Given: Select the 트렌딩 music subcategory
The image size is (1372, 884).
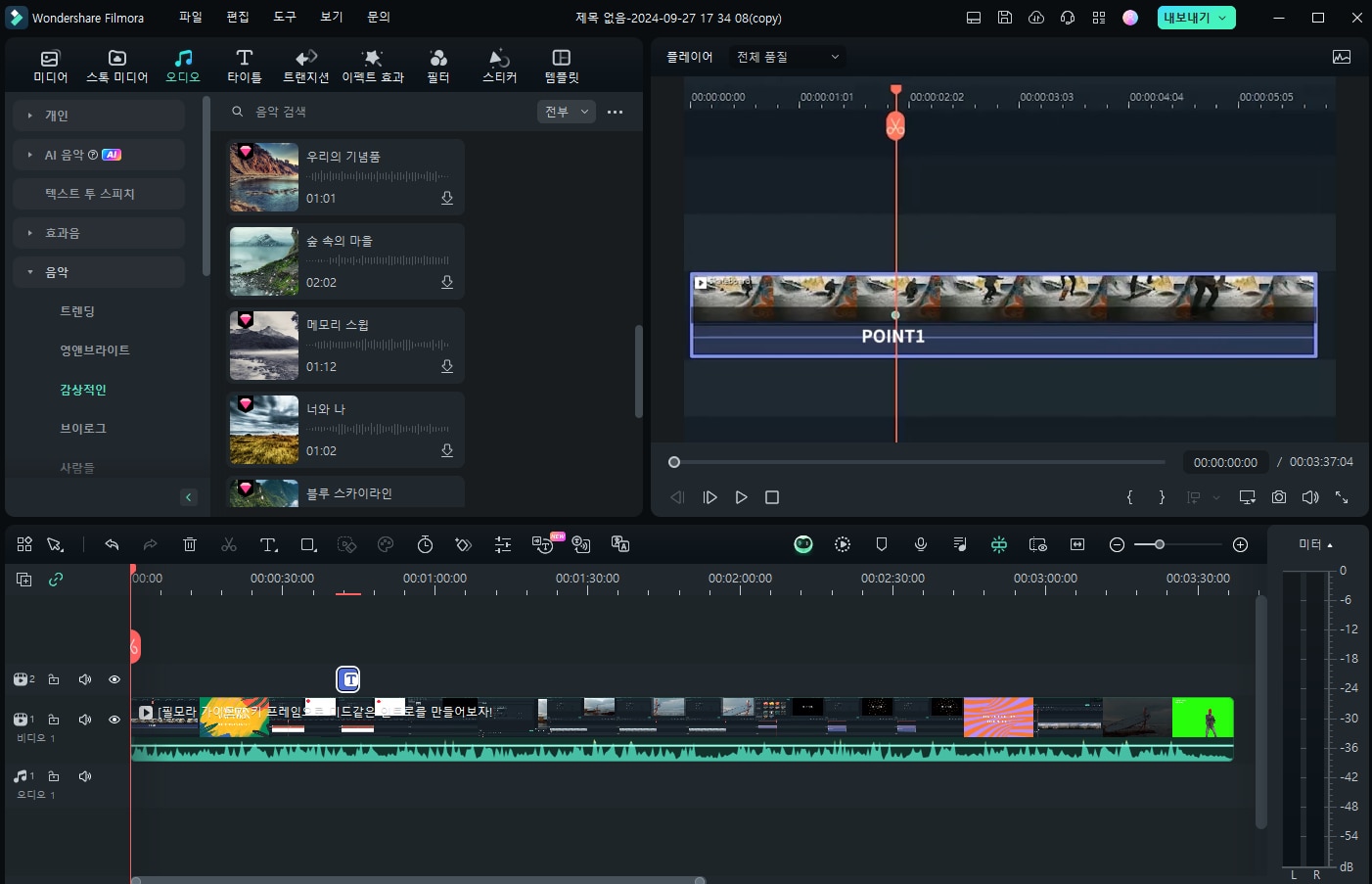Looking at the screenshot, I should (77, 311).
